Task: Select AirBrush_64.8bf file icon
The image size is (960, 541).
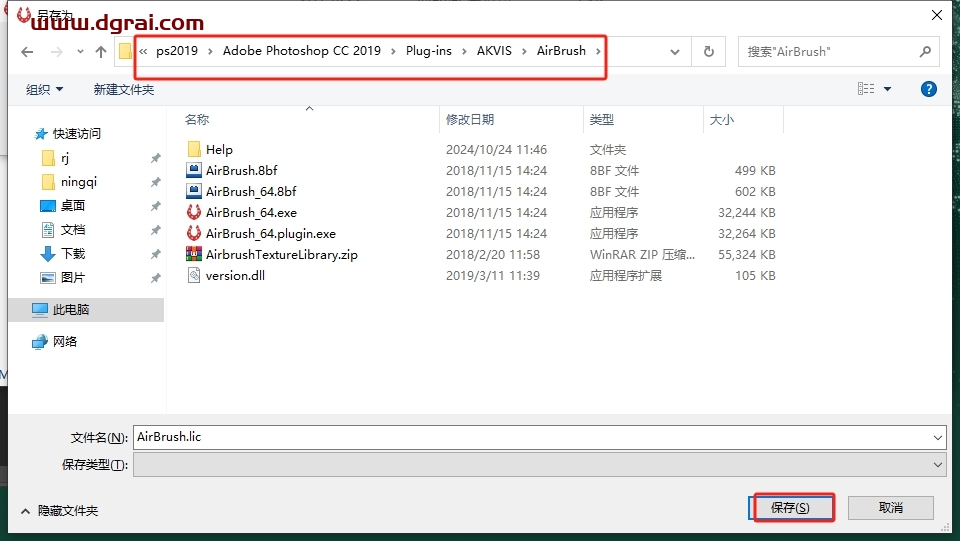Action: 194,191
